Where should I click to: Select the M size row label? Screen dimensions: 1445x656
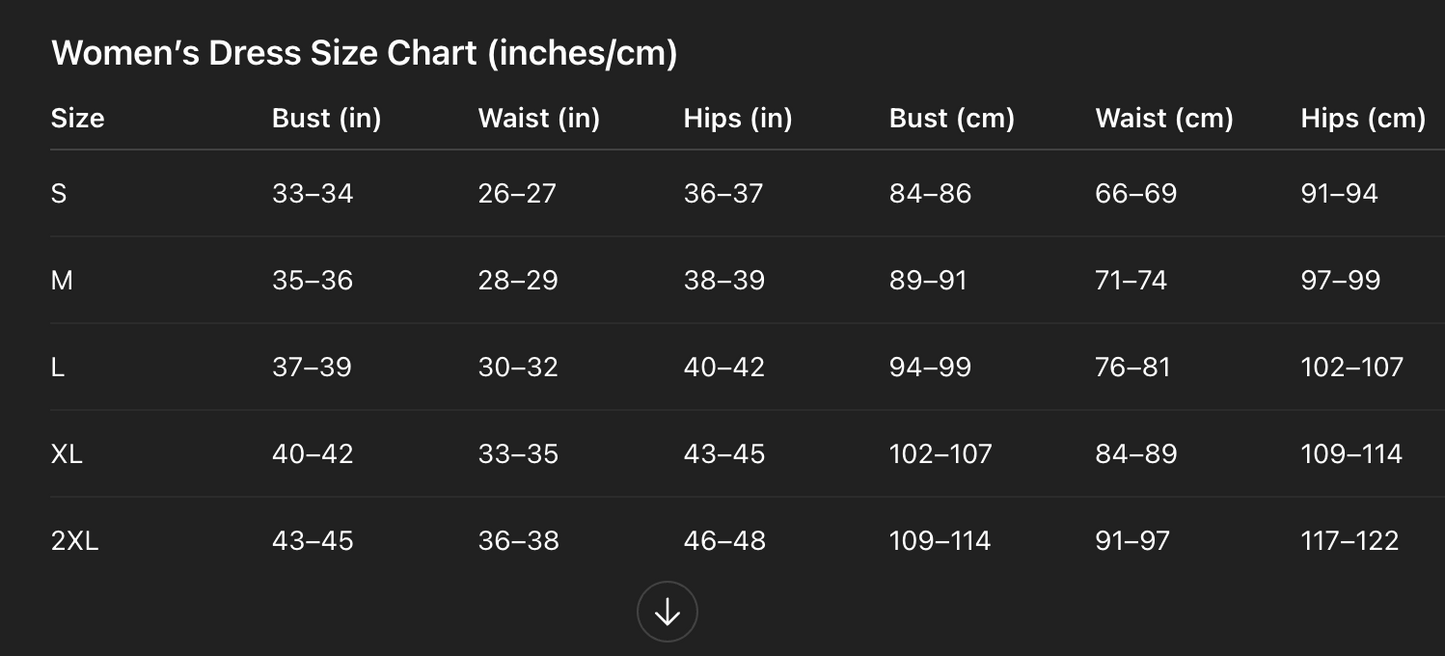coord(62,280)
